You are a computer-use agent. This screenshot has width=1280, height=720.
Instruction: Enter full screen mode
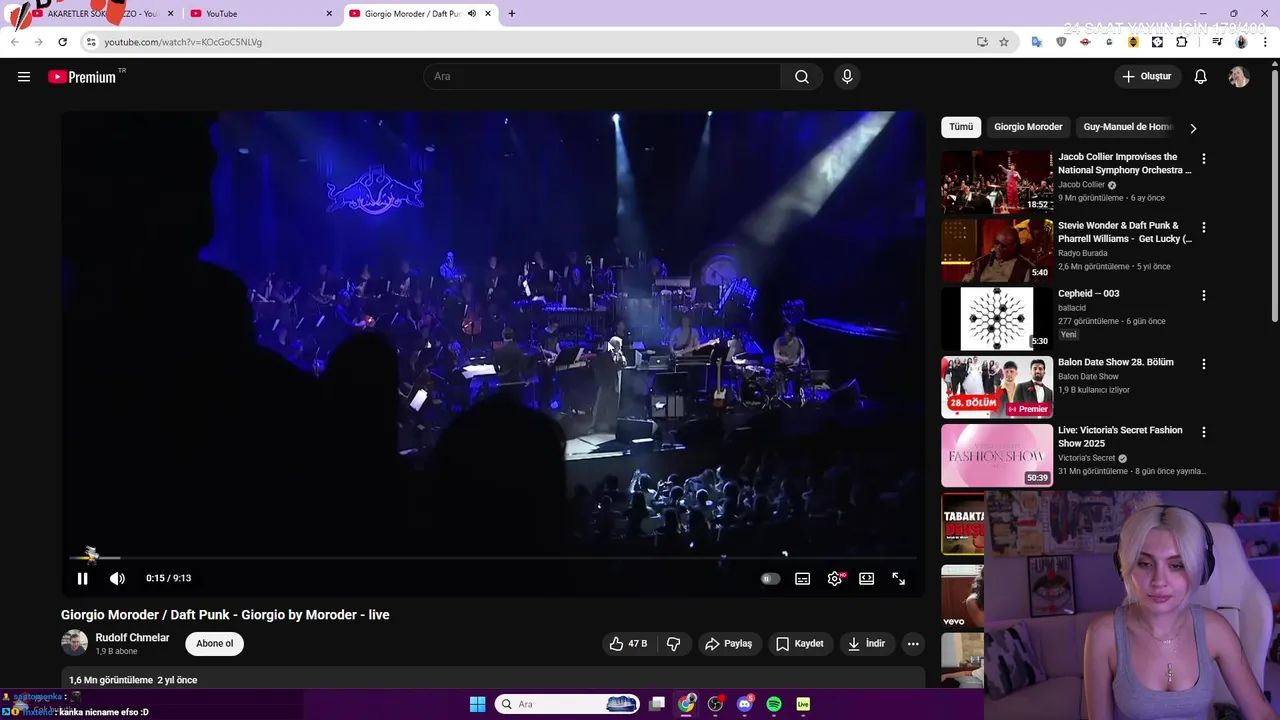899,579
